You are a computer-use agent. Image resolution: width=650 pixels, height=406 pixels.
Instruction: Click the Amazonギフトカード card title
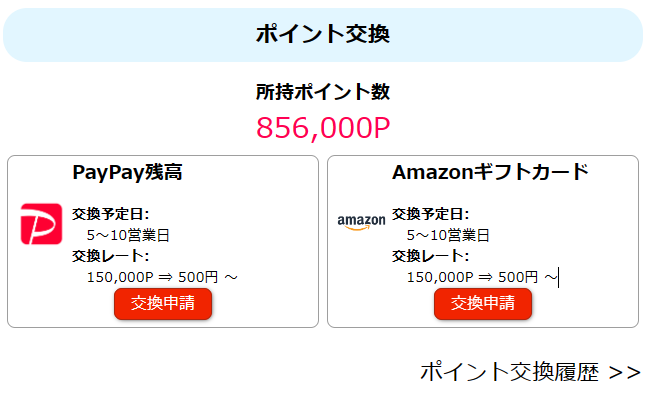point(490,172)
